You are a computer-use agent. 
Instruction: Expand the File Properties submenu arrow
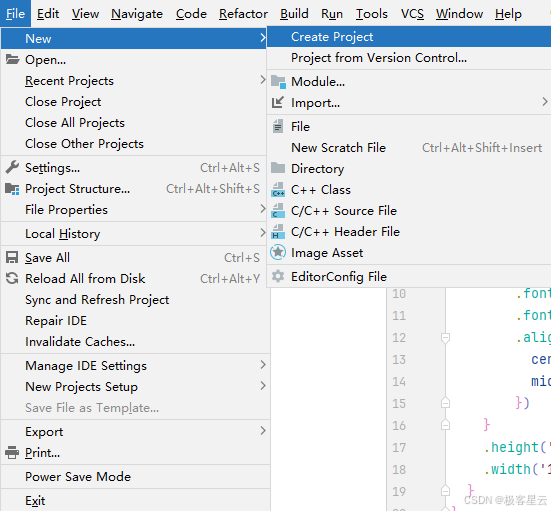click(x=262, y=209)
